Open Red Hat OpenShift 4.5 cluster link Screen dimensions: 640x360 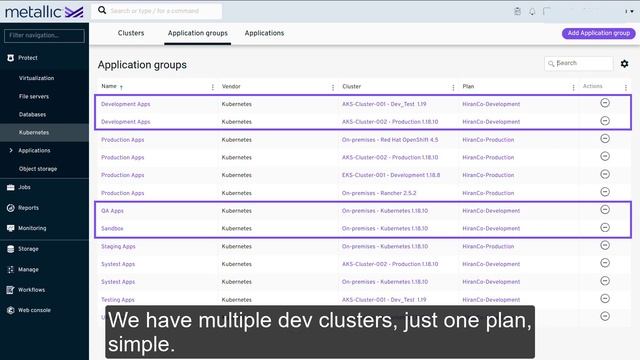point(390,140)
